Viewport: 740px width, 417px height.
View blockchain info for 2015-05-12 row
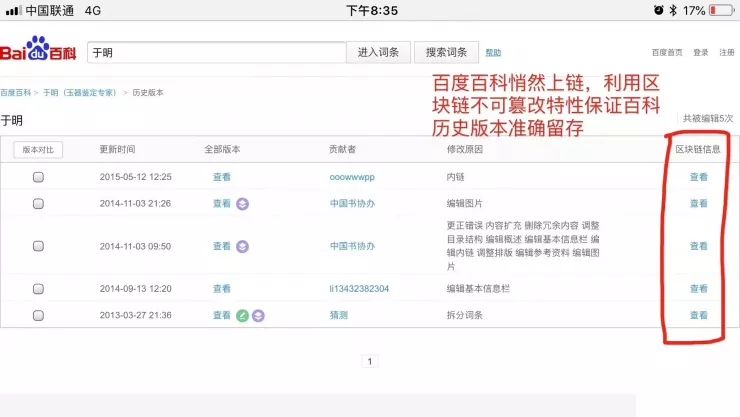coord(698,177)
